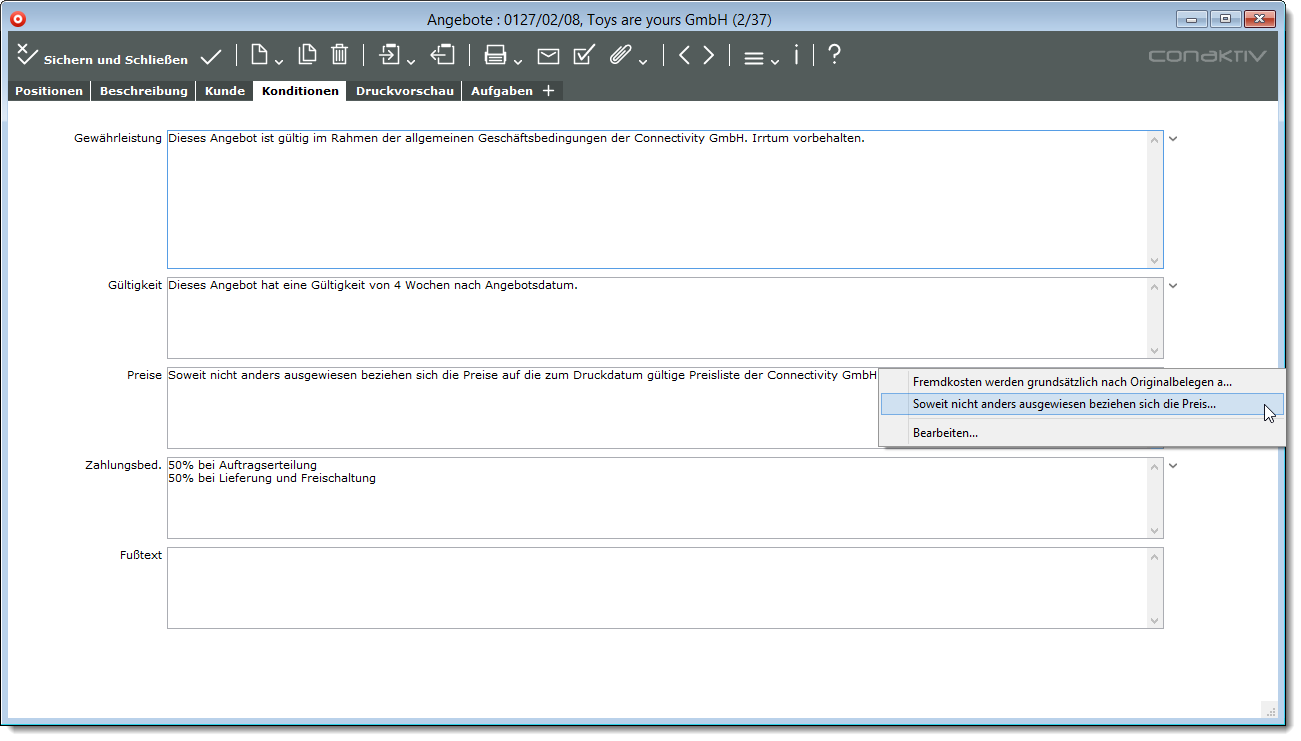The height and width of the screenshot is (741, 1301).
Task: Click the checkbox task icon in toolbar
Action: coord(584,56)
